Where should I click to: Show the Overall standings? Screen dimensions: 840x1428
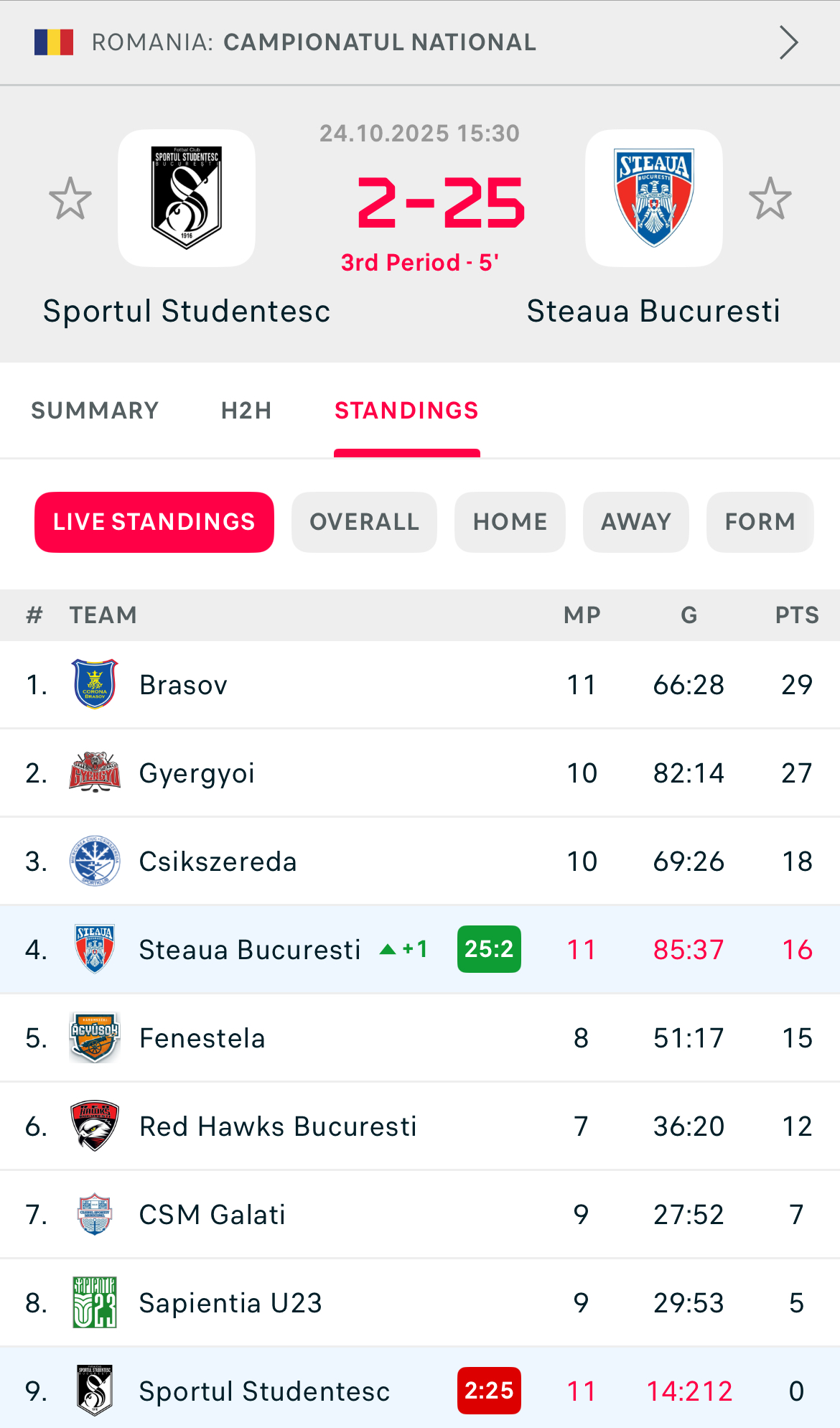tap(364, 522)
